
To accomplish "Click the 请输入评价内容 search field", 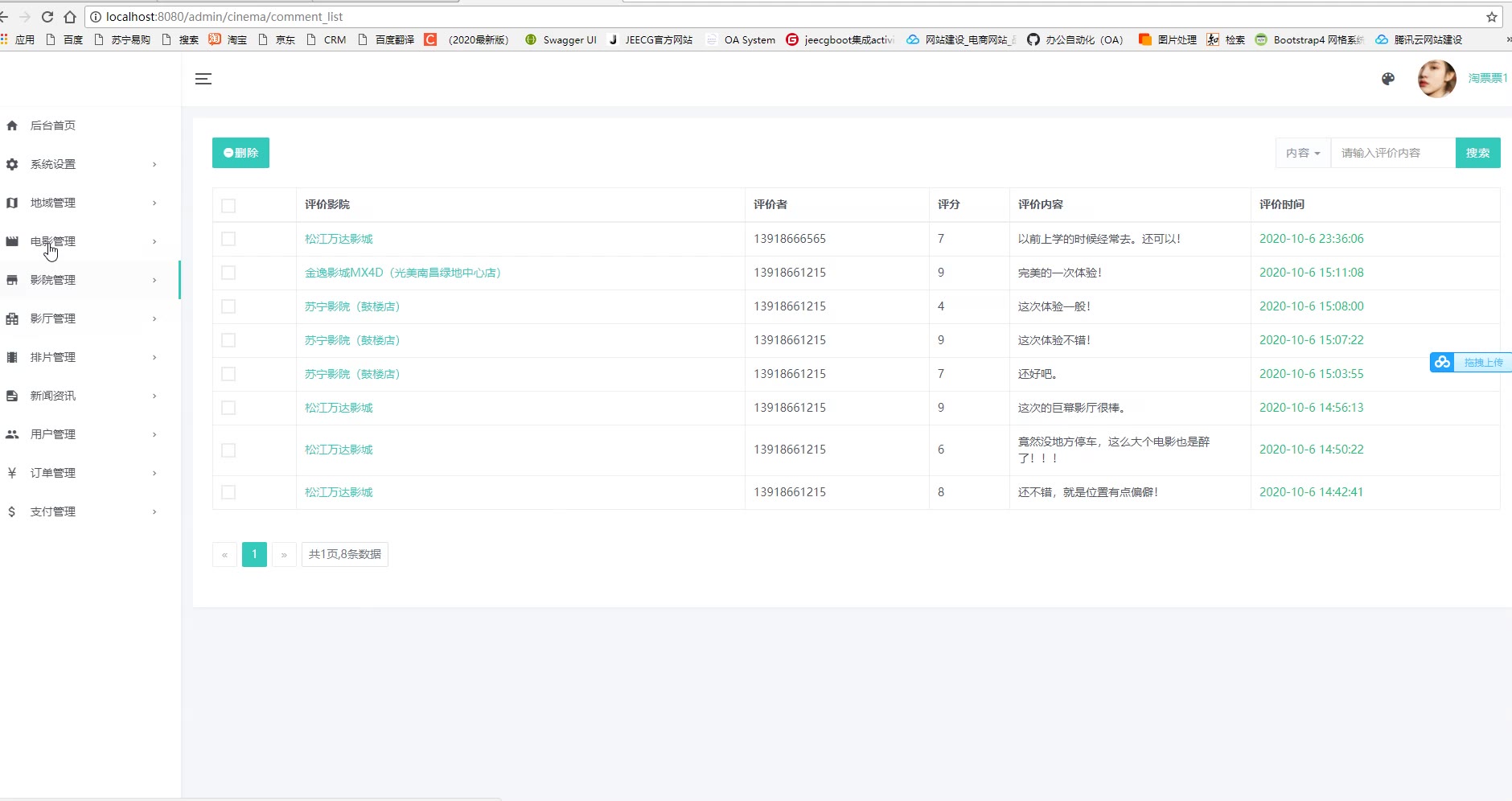I will (1393, 153).
